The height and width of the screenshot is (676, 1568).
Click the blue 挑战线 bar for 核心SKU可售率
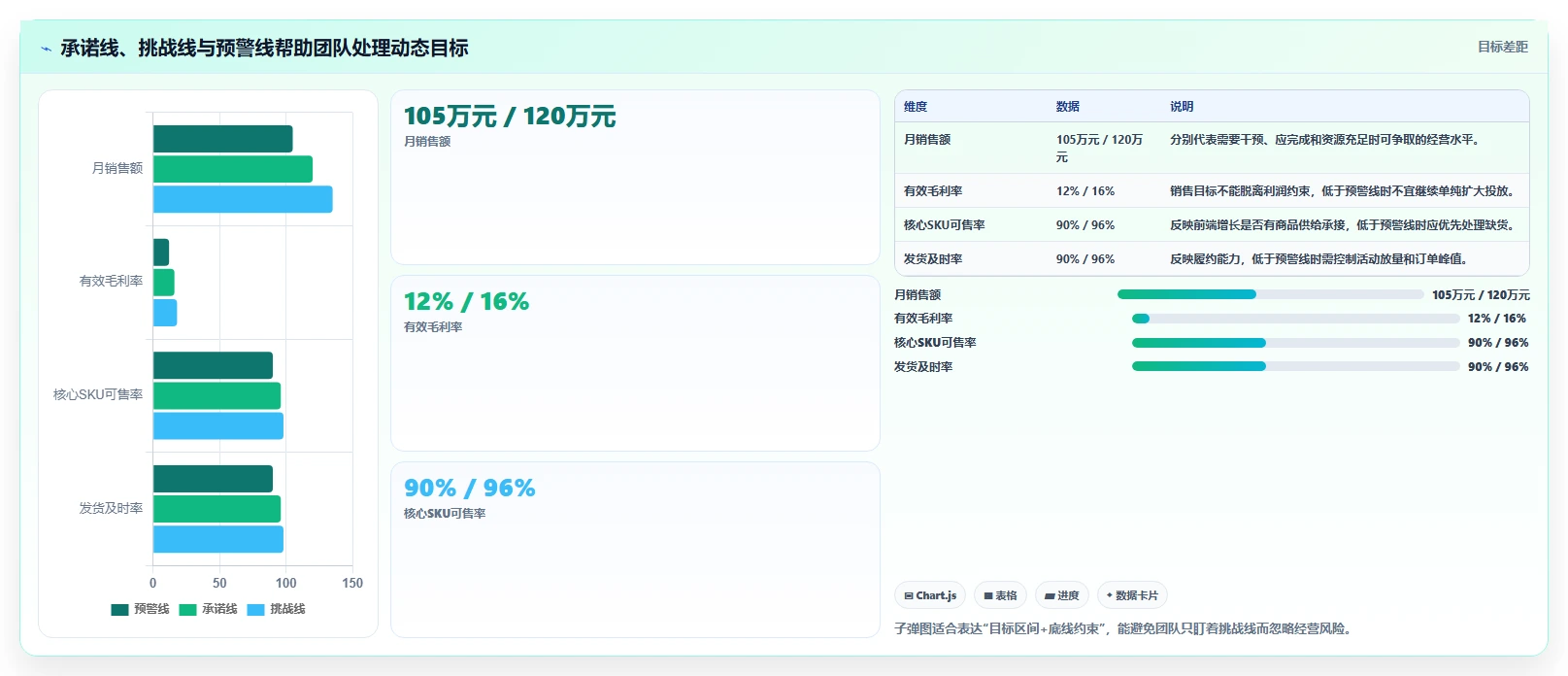(218, 425)
